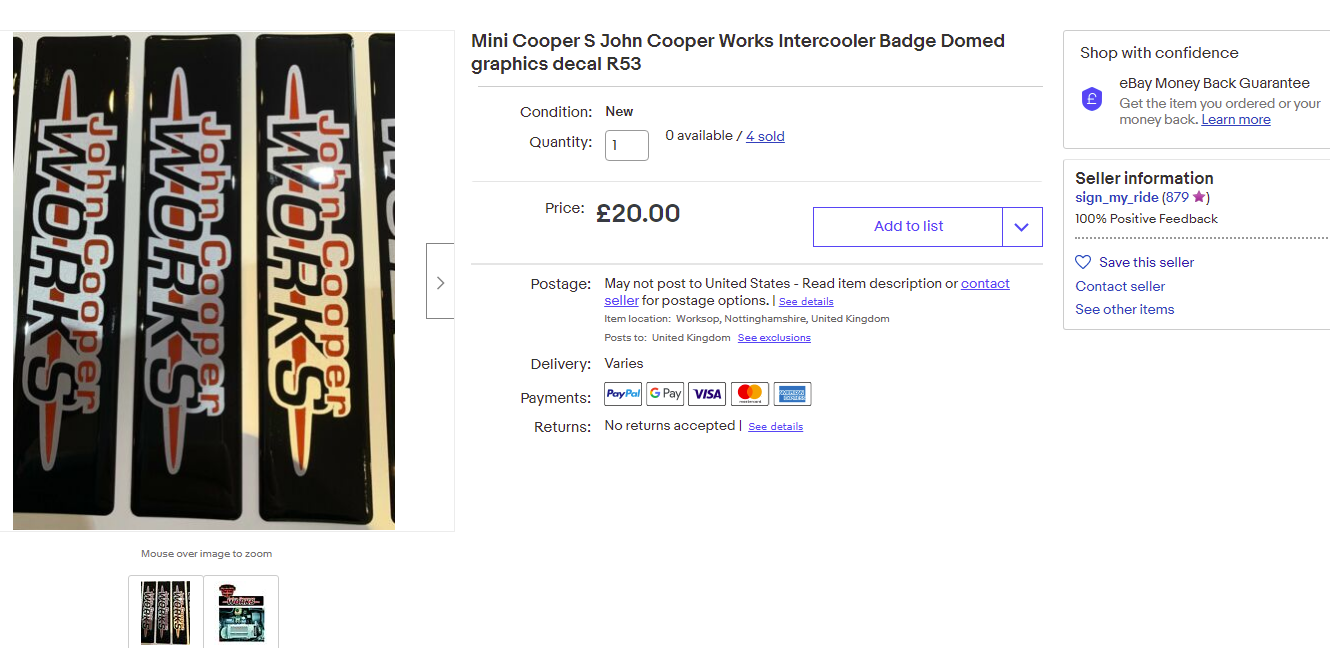Click the Quantity input field
This screenshot has height=648, width=1330.
[x=627, y=145]
